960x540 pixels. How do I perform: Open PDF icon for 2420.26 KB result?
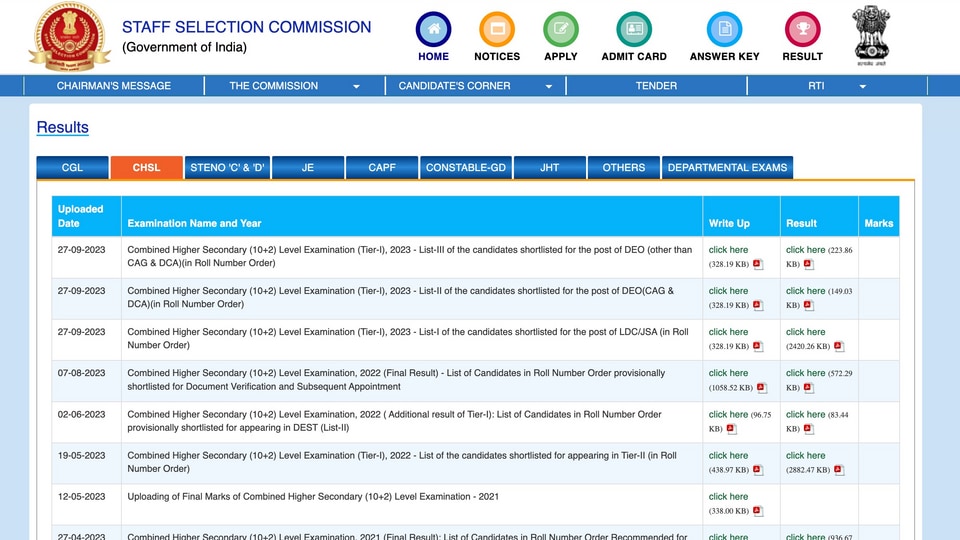point(839,347)
